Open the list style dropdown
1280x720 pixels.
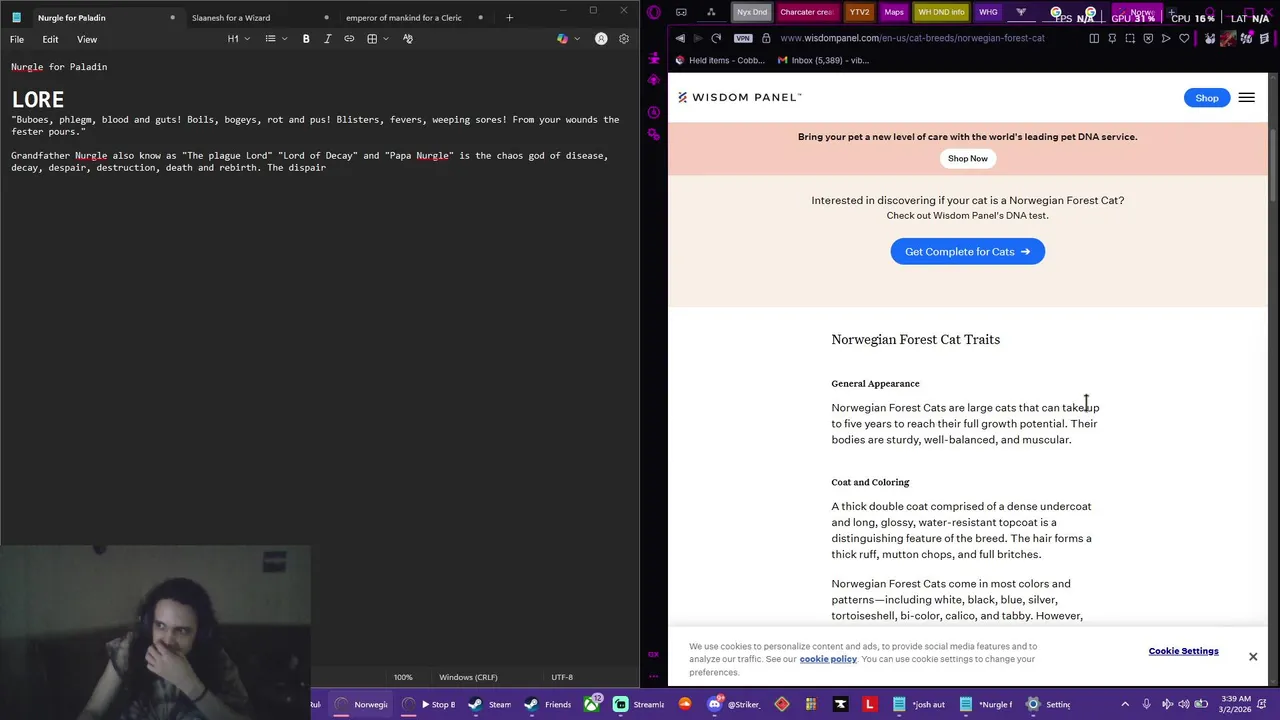pos(276,39)
